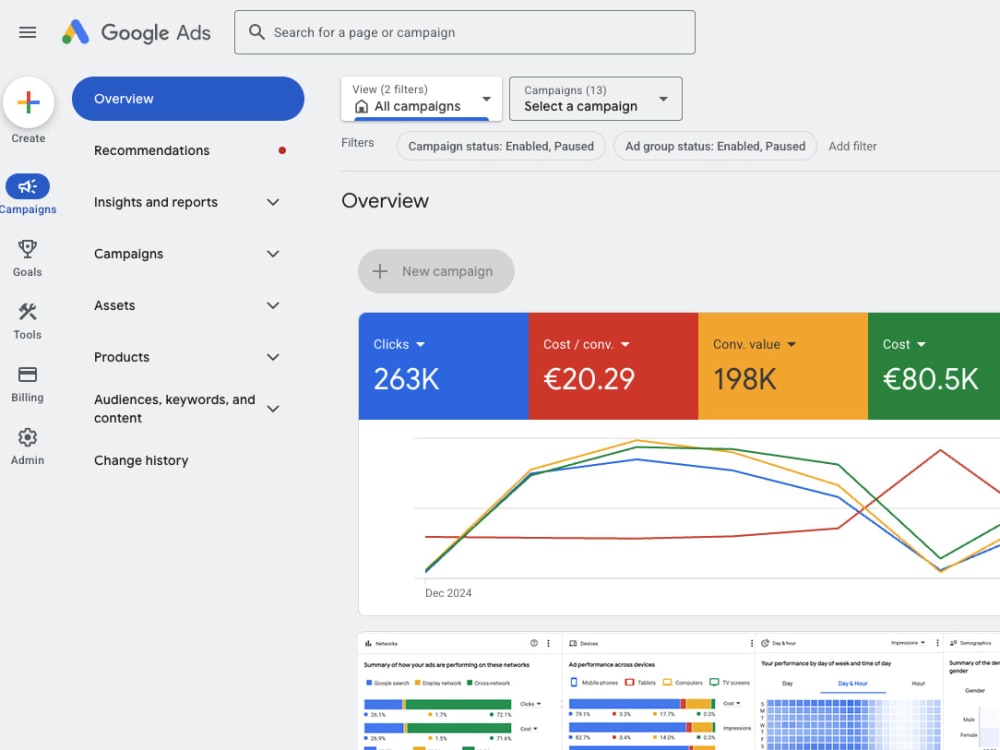Open the Select a campaign dropdown
The image size is (1000, 750).
click(596, 99)
